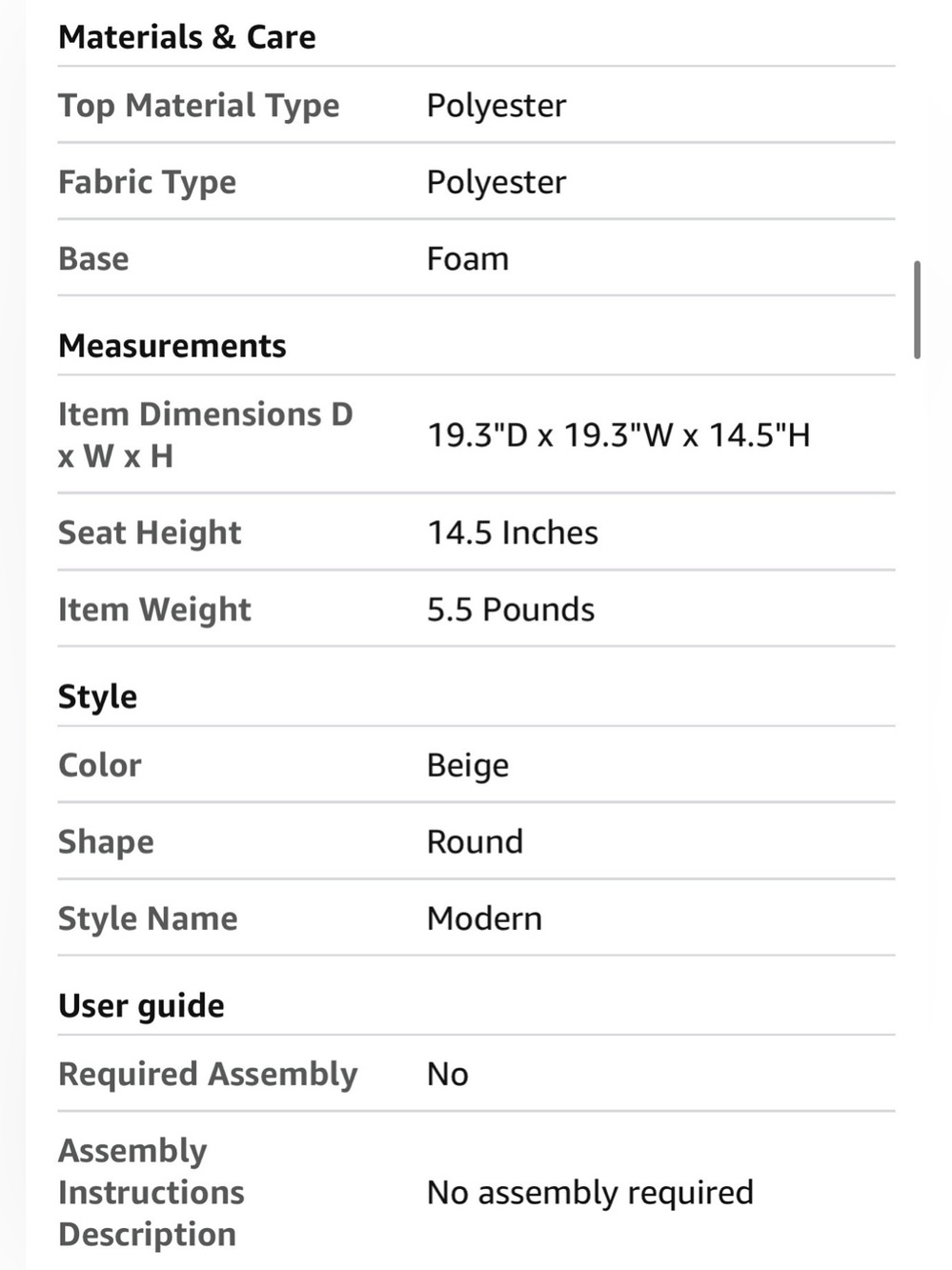The image size is (952, 1270).
Task: Select the Materials & Care section heading
Action: (187, 37)
